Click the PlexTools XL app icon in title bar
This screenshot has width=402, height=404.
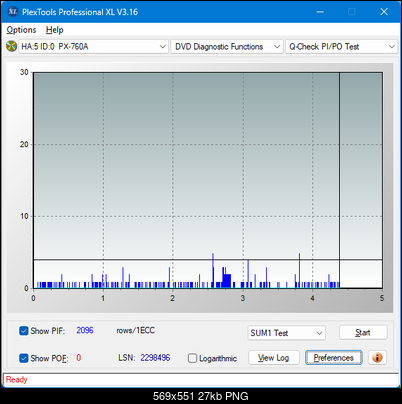click(x=12, y=12)
